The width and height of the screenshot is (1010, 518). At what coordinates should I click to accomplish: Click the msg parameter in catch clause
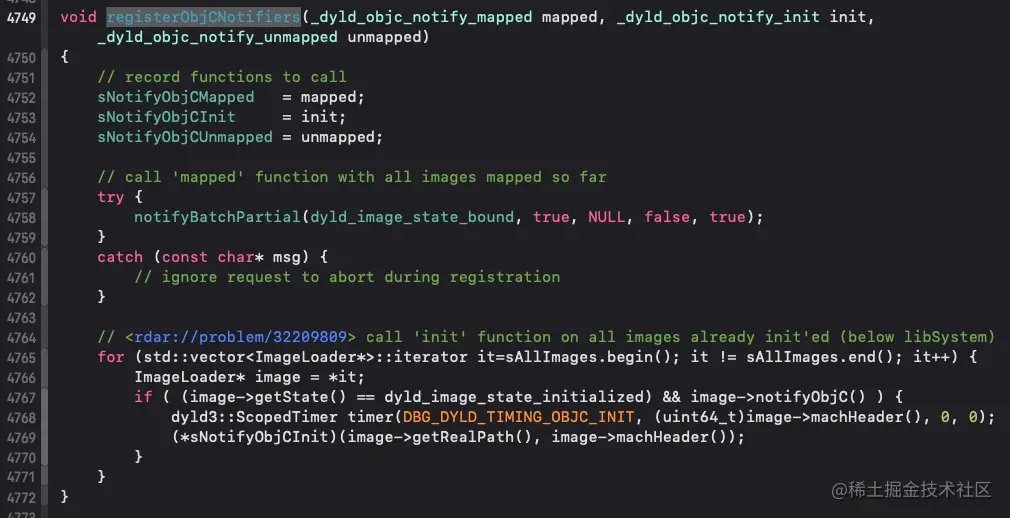[x=287, y=257]
